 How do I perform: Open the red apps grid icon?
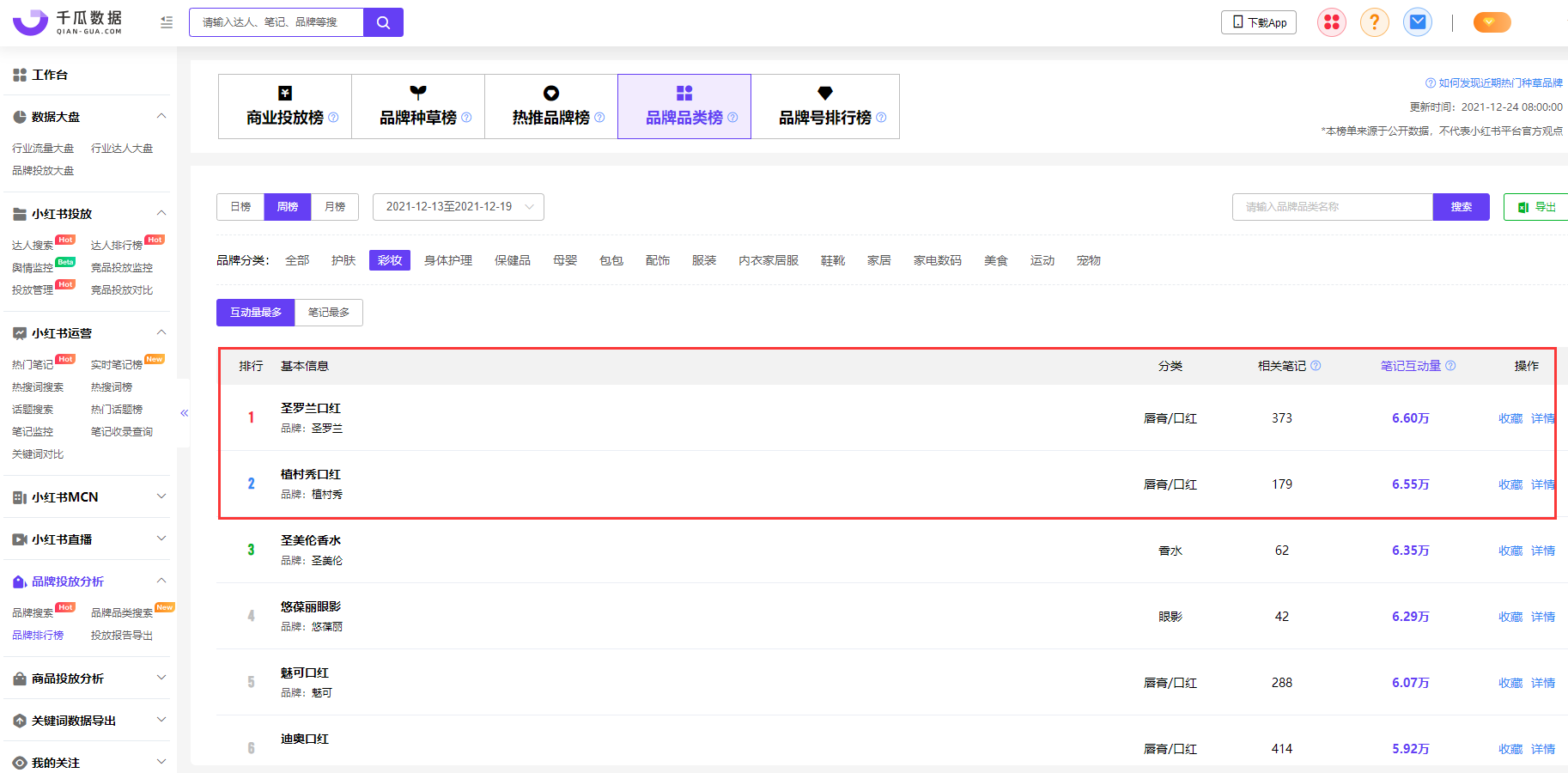pyautogui.click(x=1332, y=22)
